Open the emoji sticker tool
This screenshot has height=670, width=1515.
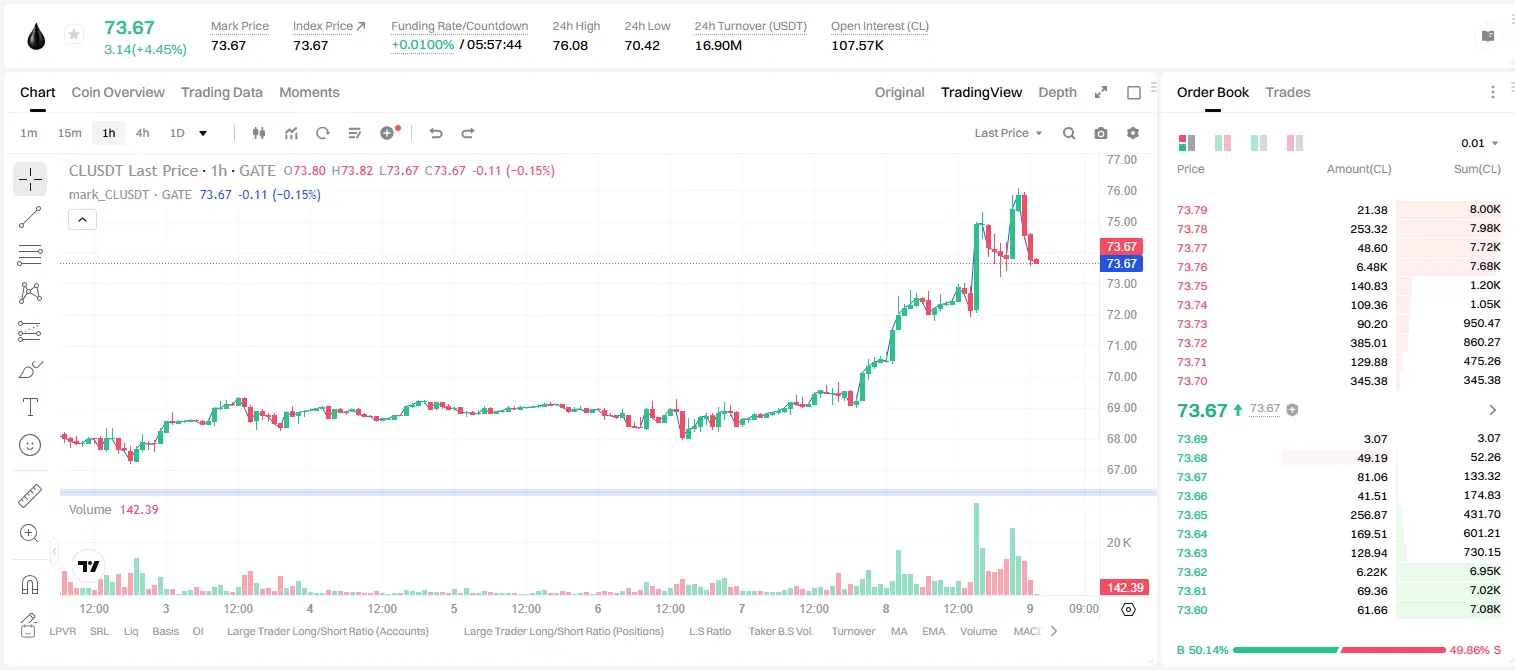[30, 445]
